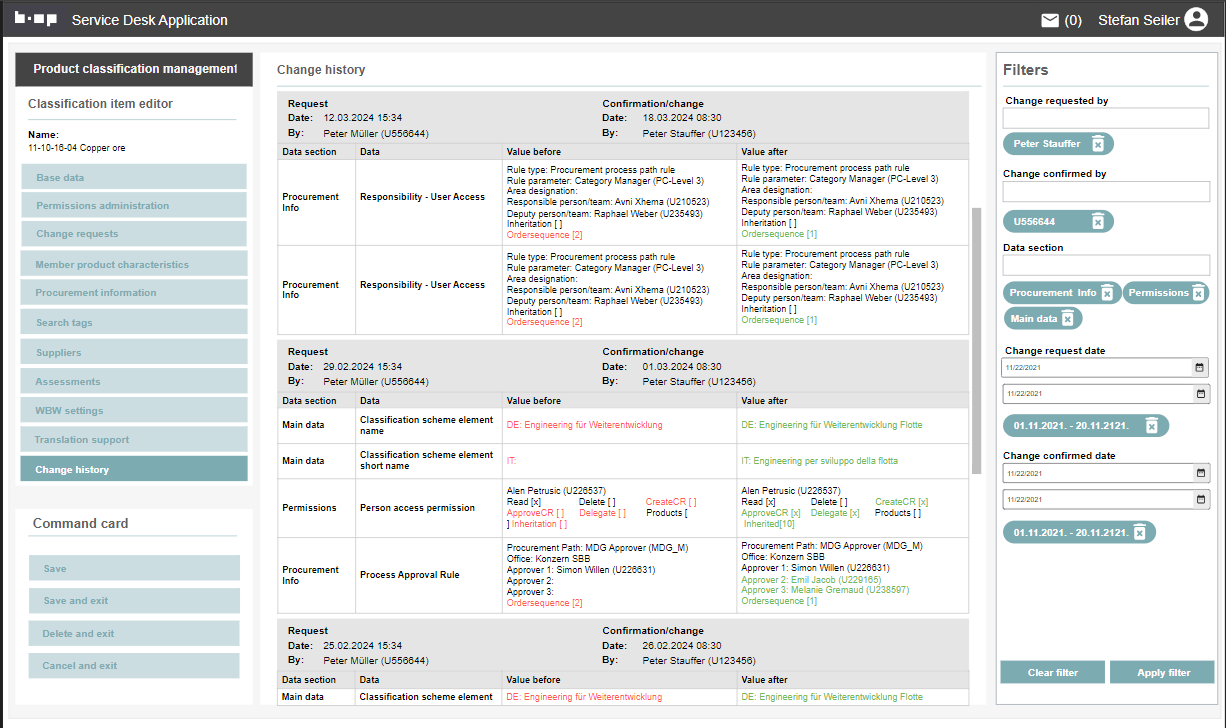Click the Save and exit button
This screenshot has height=728, width=1226.
pos(134,601)
